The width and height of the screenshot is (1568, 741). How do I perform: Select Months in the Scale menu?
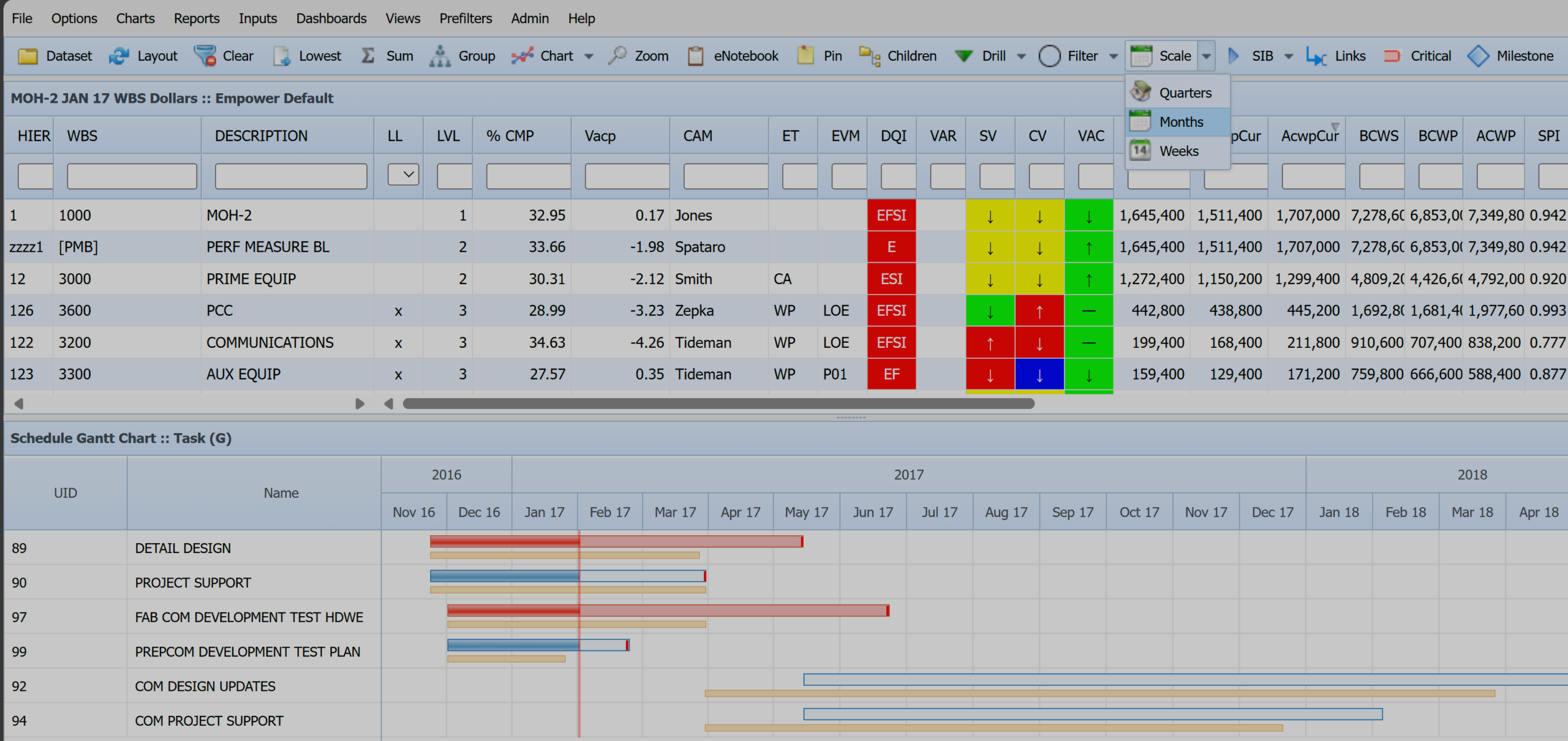1180,121
